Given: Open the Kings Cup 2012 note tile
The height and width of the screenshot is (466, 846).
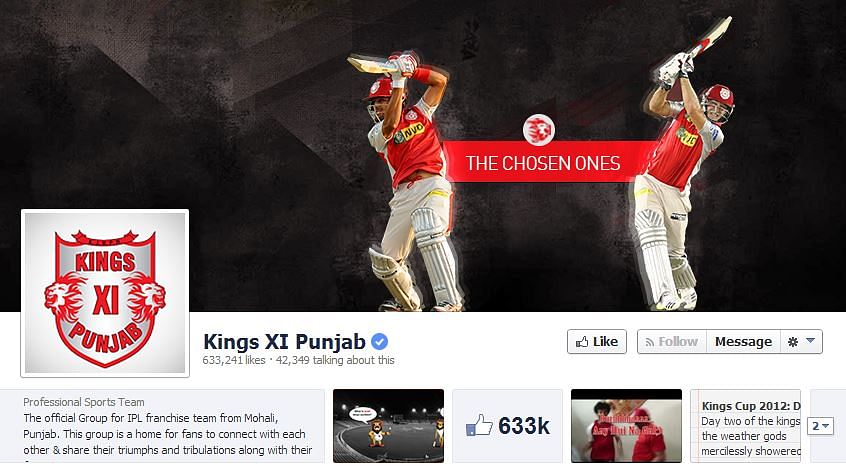Looking at the screenshot, I should click(x=746, y=426).
